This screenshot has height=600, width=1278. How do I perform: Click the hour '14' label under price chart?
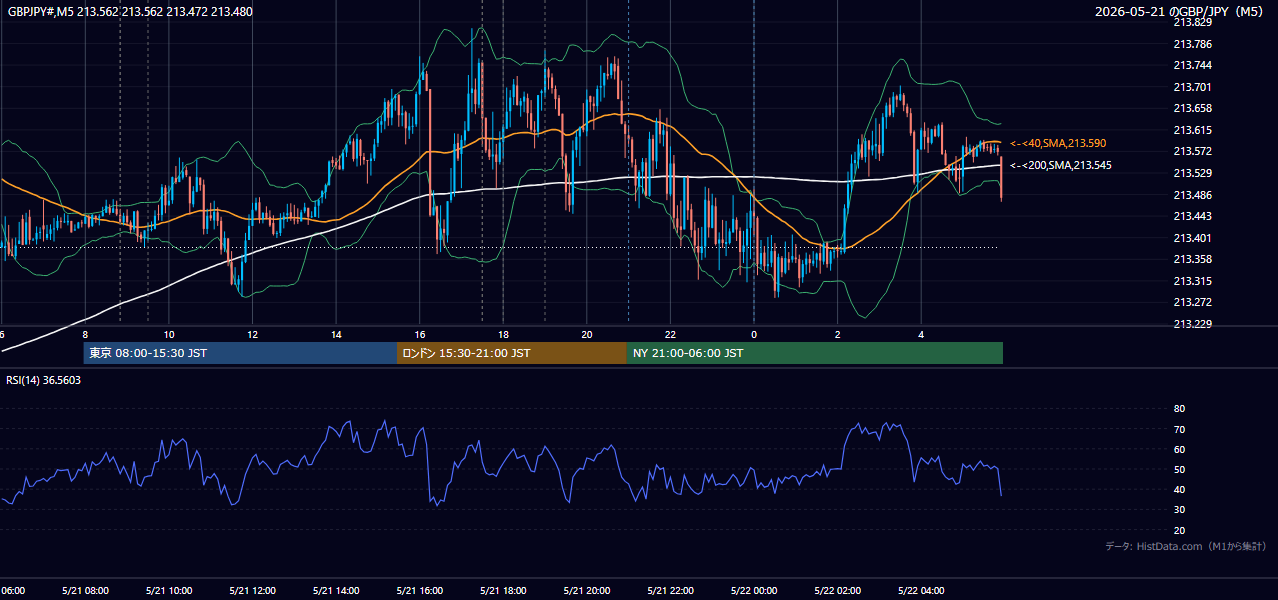click(336, 334)
